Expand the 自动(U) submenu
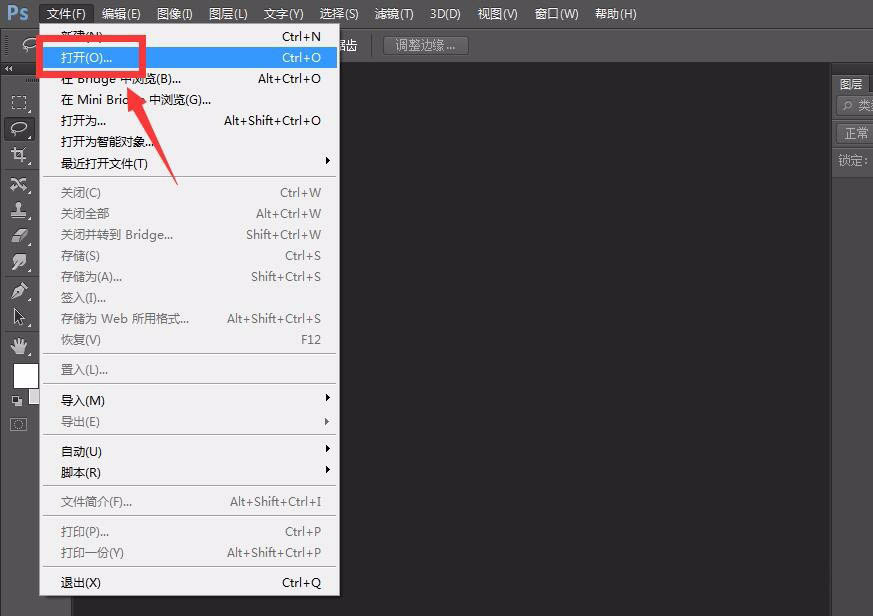The width and height of the screenshot is (873, 616). point(190,451)
